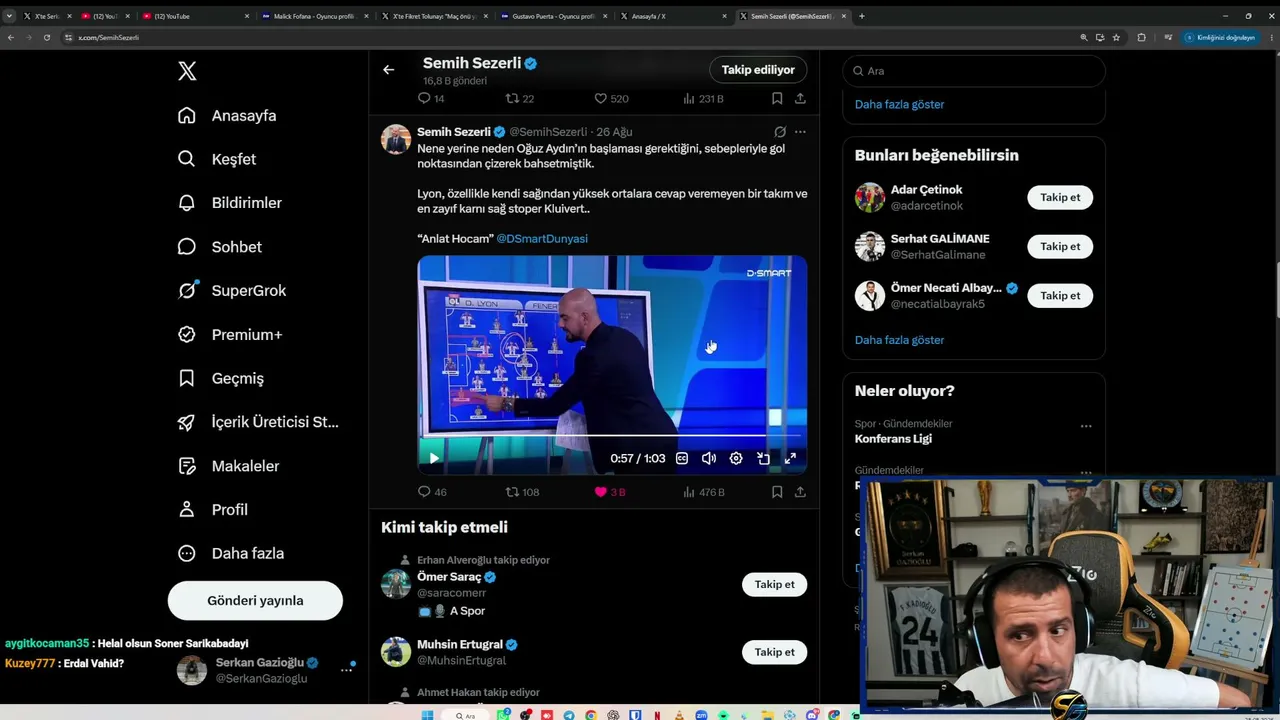Open @DSmartDunyasi mention link

click(x=542, y=239)
